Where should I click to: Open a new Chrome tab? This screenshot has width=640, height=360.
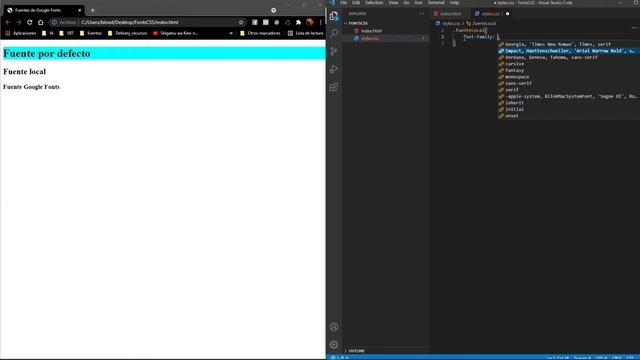pyautogui.click(x=93, y=10)
